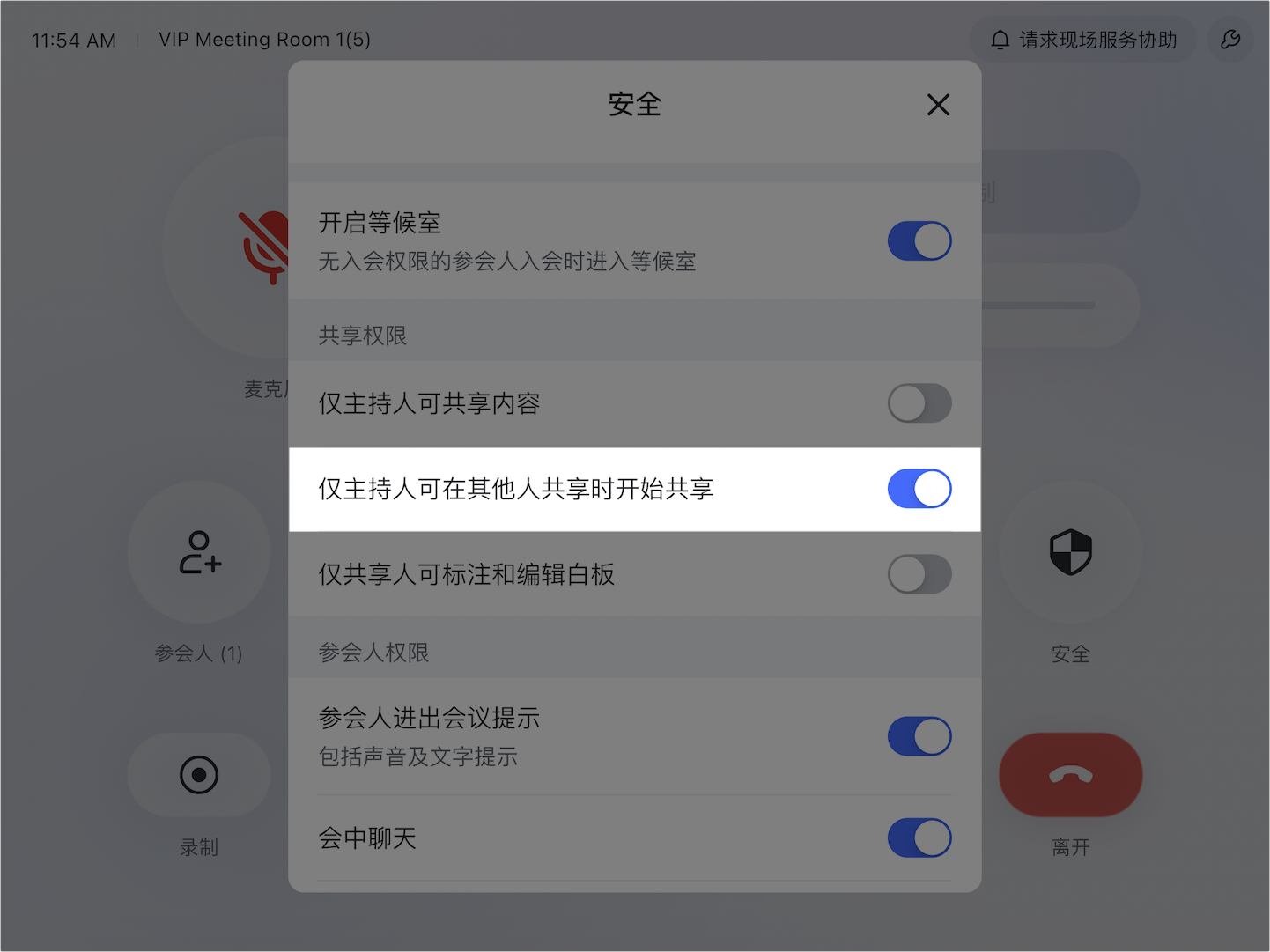This screenshot has width=1270, height=952.
Task: Open the participants add-person icon
Action: tap(200, 552)
